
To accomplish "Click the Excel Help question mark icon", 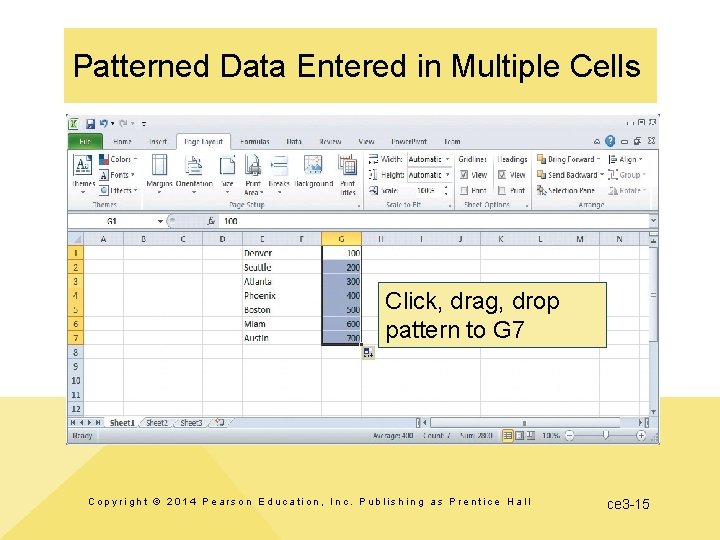I will pyautogui.click(x=610, y=141).
